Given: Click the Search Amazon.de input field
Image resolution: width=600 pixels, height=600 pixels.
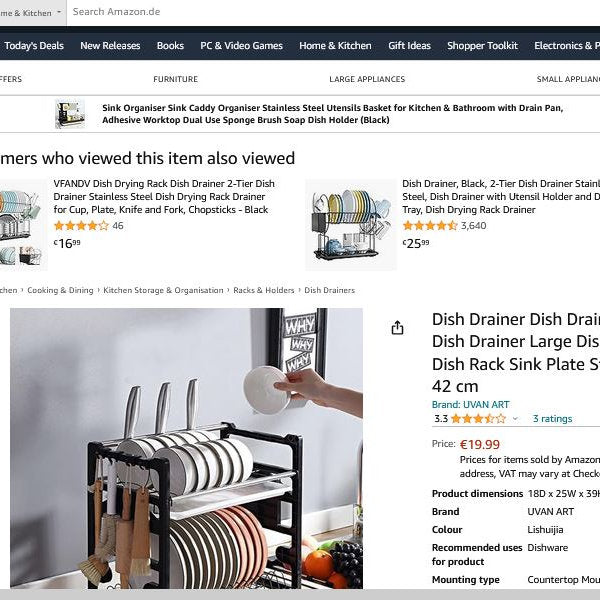Looking at the screenshot, I should click(333, 12).
